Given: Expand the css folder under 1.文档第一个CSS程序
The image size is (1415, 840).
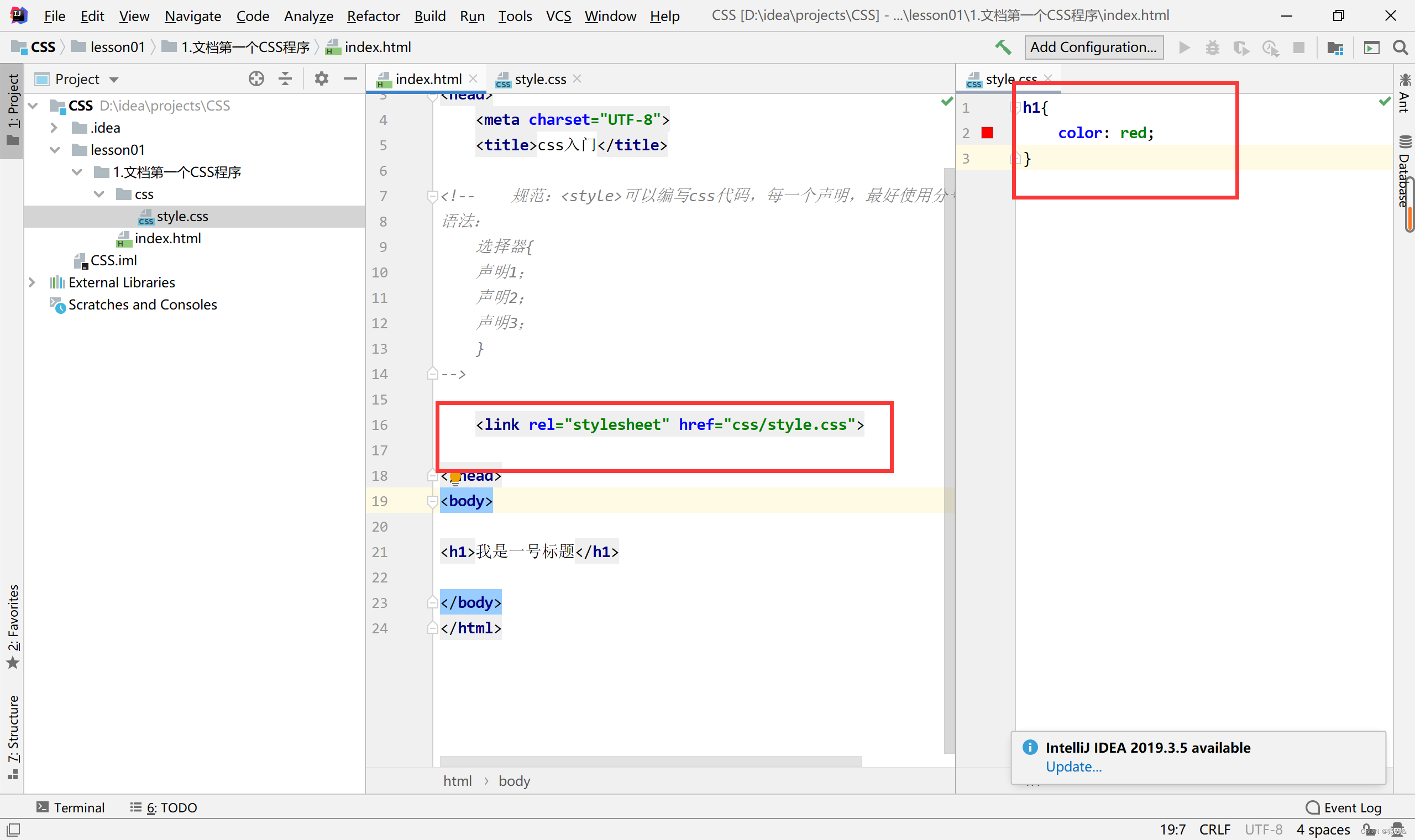Looking at the screenshot, I should point(101,193).
